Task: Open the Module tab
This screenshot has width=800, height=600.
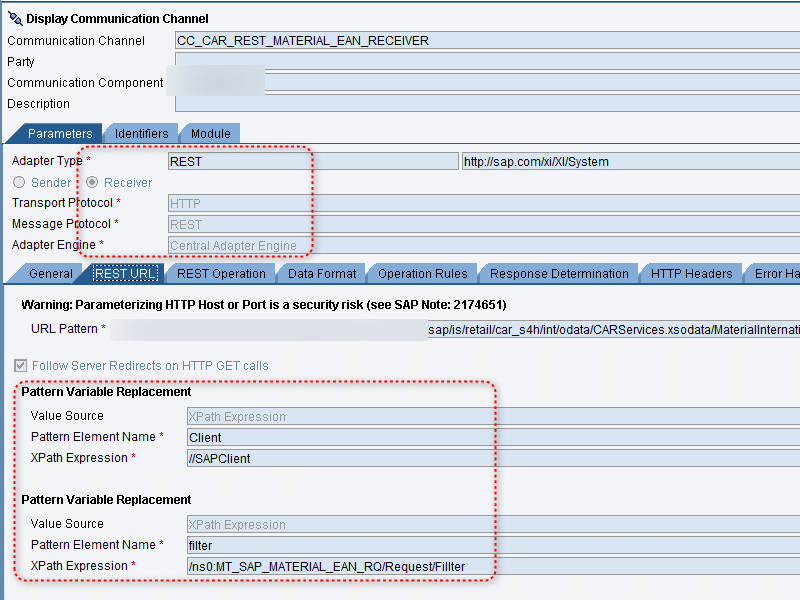Action: tap(210, 134)
